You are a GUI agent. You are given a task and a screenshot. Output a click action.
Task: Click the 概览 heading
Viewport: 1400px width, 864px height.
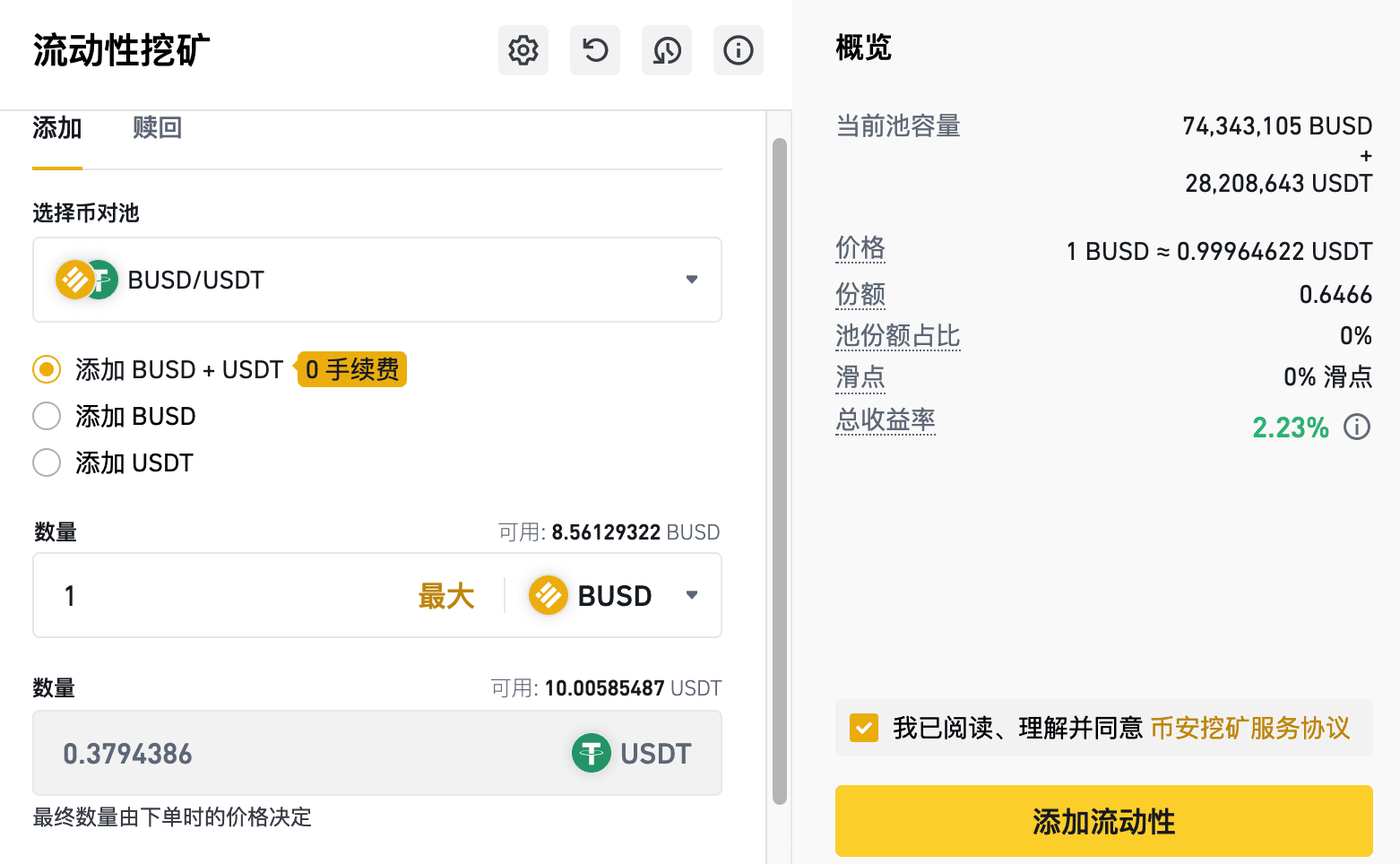coord(864,48)
